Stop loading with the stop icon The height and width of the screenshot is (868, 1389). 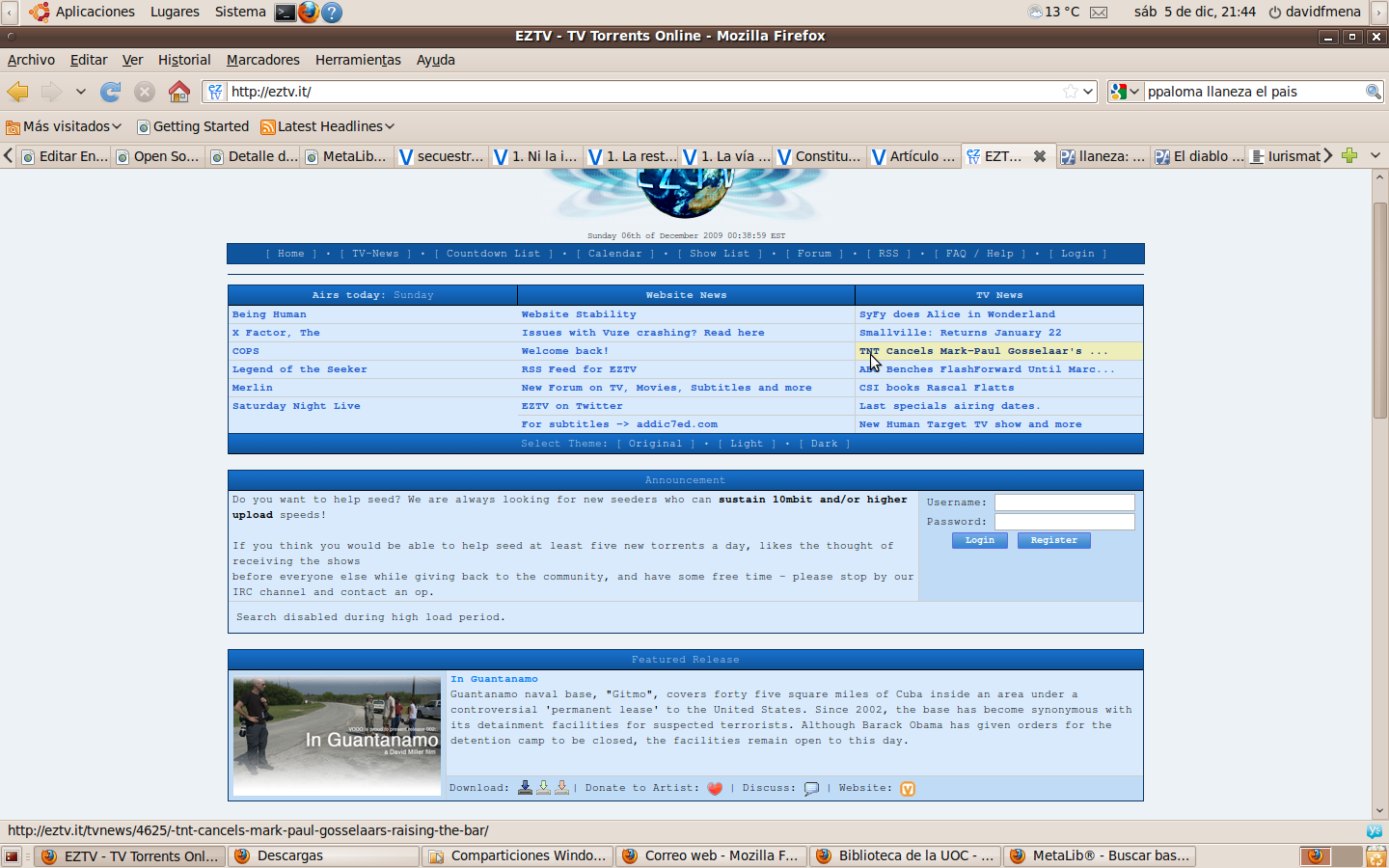pos(145,92)
